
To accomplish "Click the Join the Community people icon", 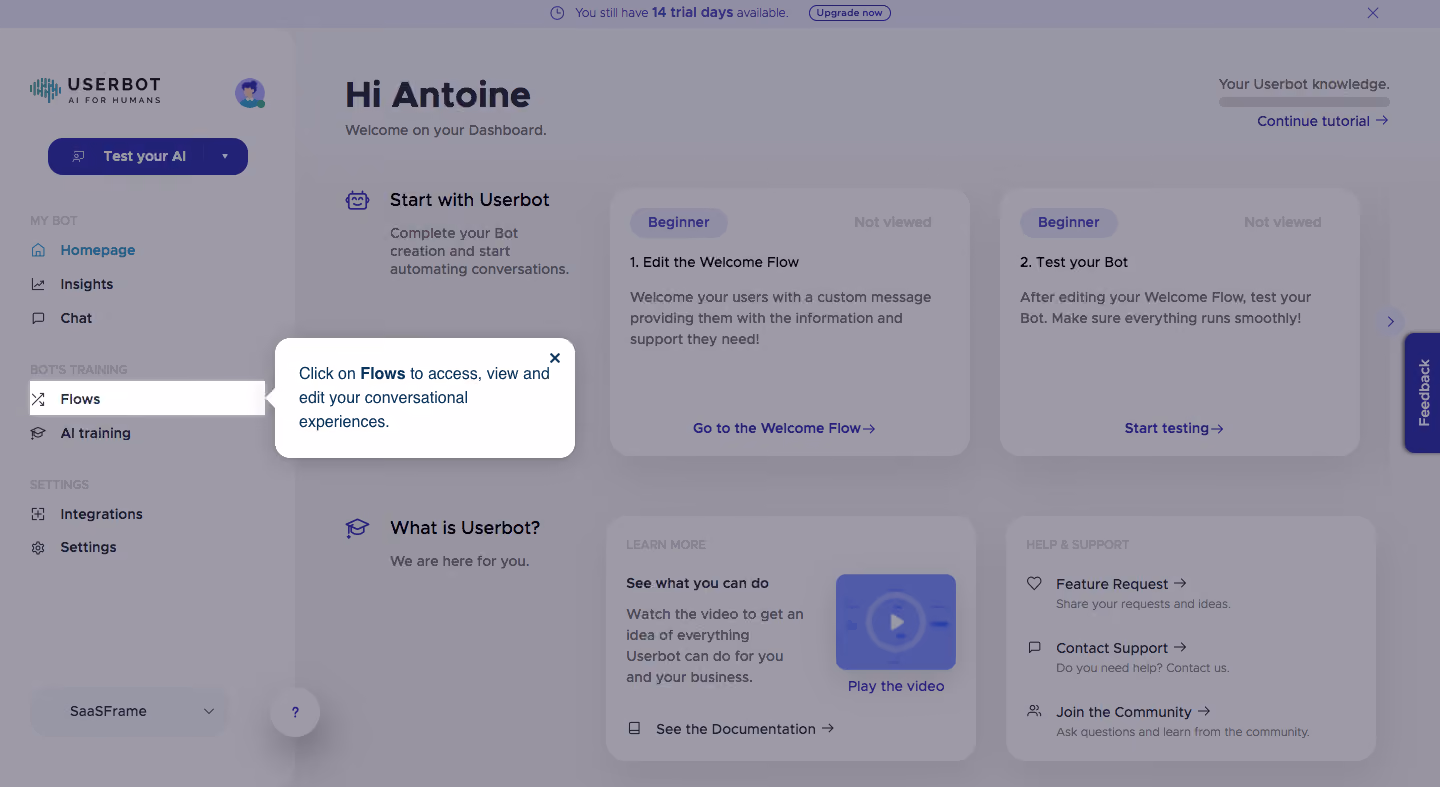I will point(1034,711).
